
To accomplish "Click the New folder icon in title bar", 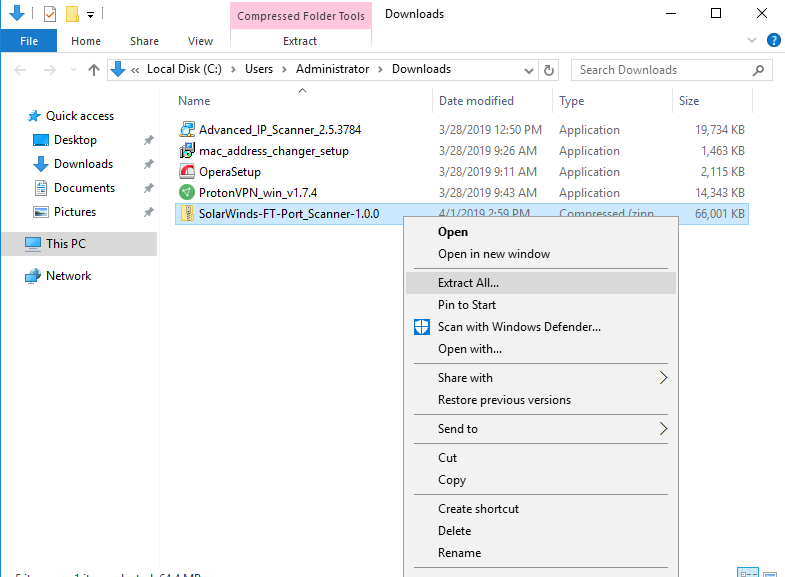I will tap(73, 14).
